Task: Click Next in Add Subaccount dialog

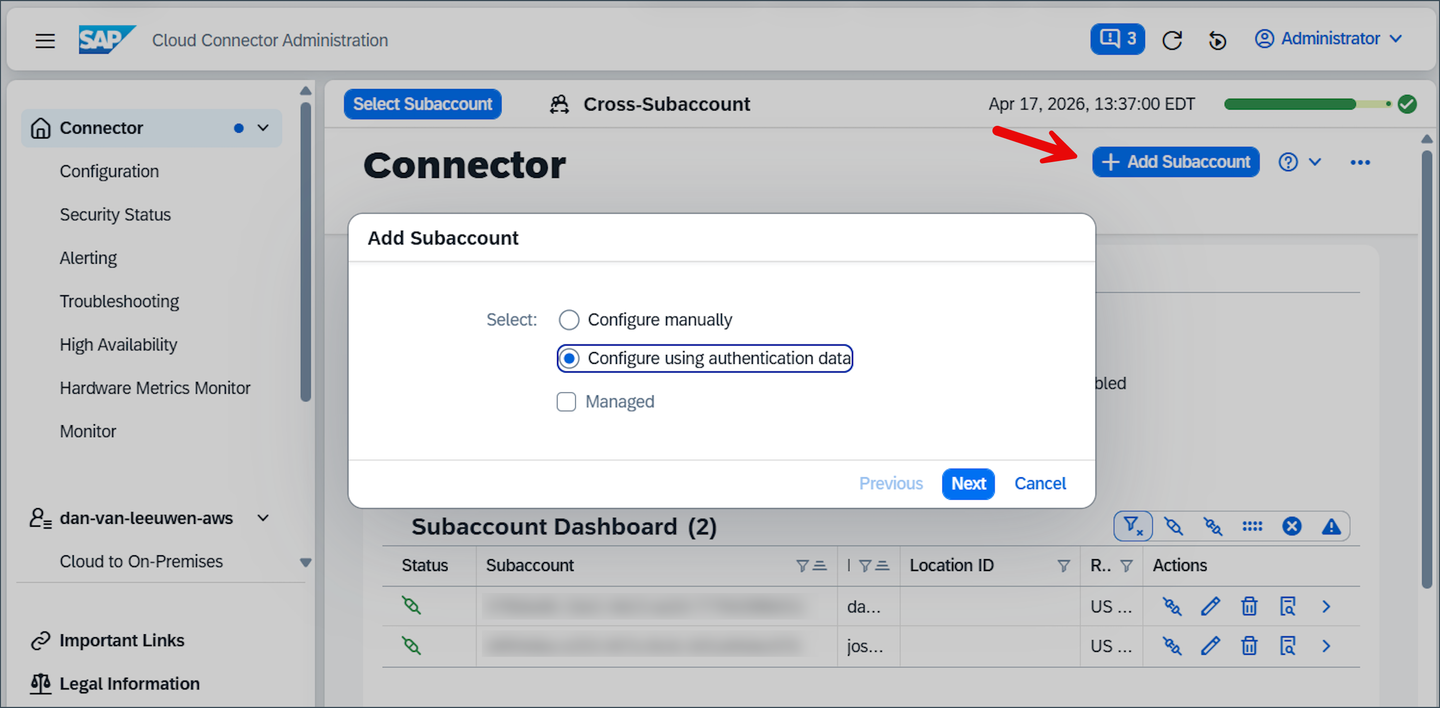Action: coord(968,484)
